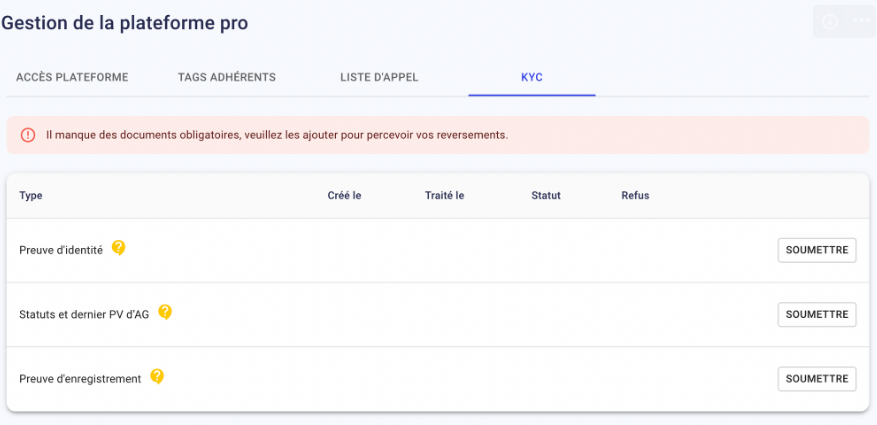The width and height of the screenshot is (877, 425).
Task: Click Soumettre for Statuts et dernier PV d'AG
Action: click(817, 314)
